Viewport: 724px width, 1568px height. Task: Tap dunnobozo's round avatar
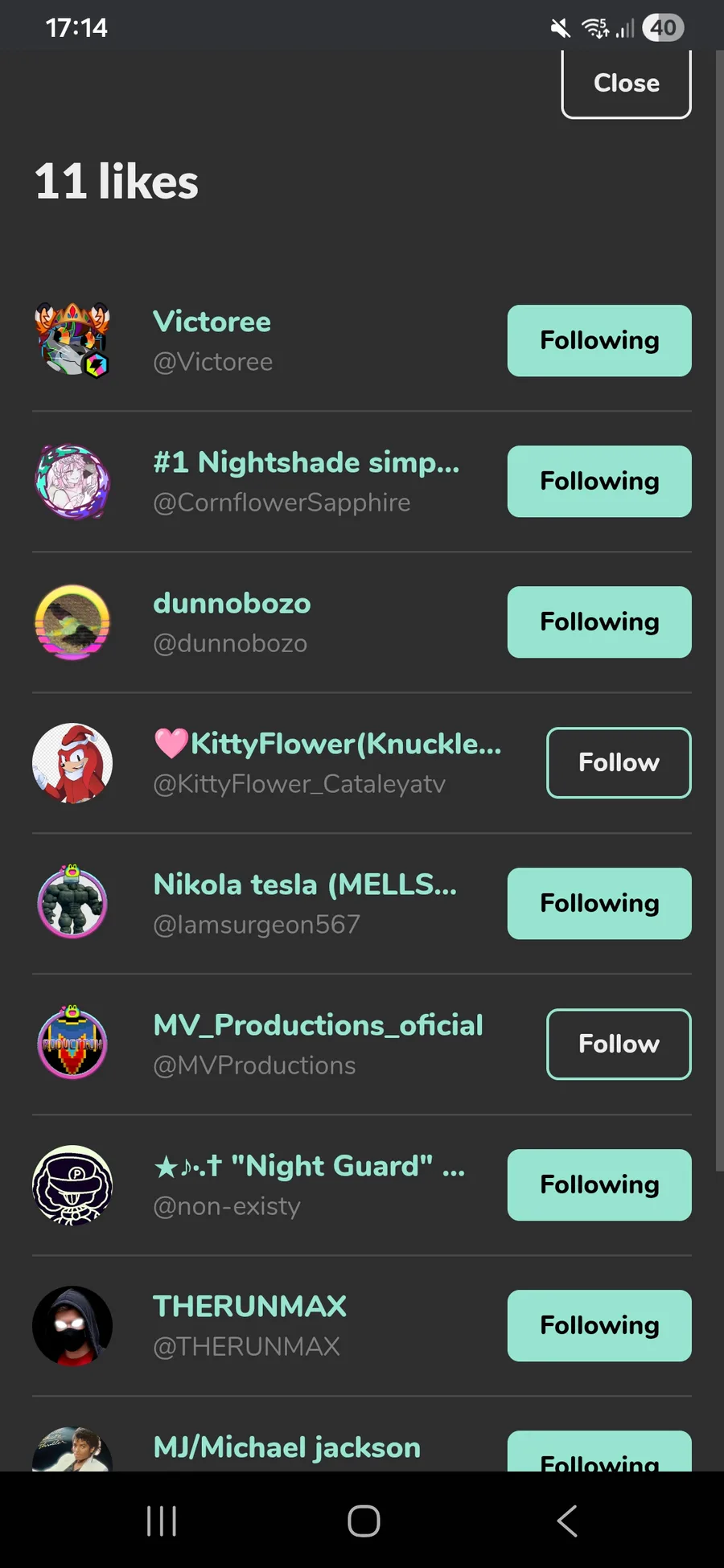72,622
